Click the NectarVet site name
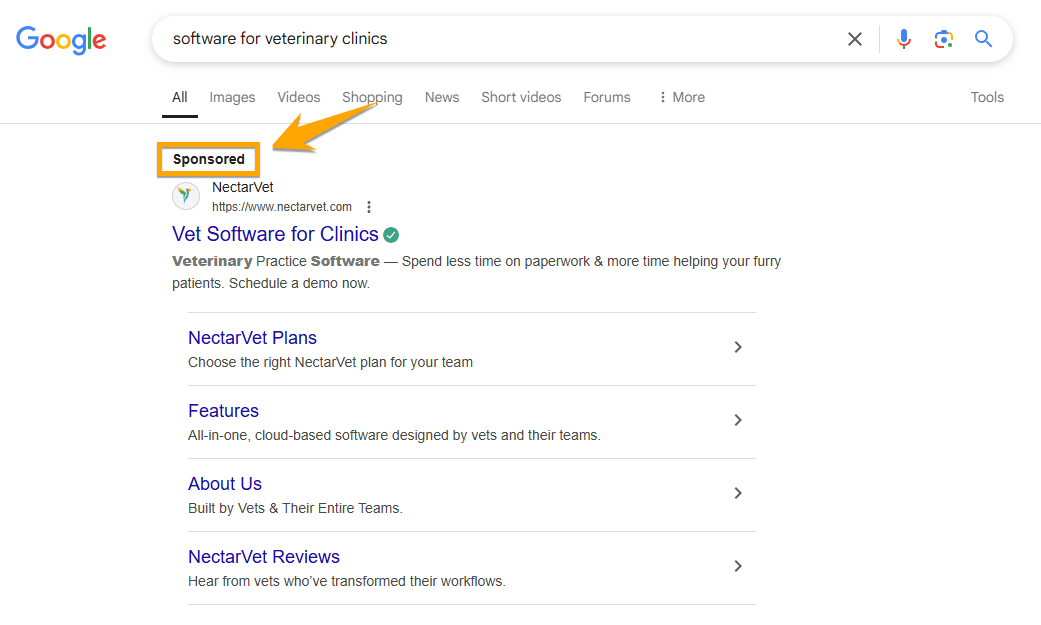The height and width of the screenshot is (625, 1041). click(x=243, y=187)
